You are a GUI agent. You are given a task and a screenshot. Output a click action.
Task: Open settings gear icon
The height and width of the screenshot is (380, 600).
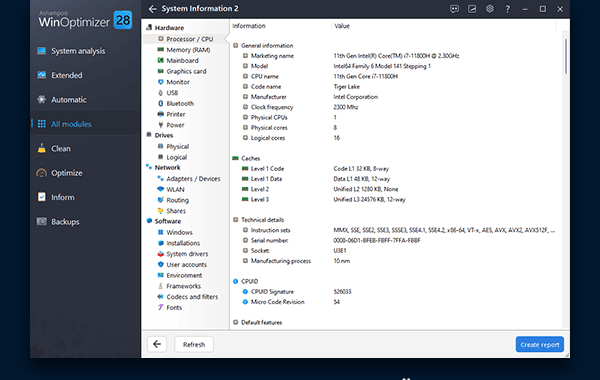pyautogui.click(x=489, y=9)
